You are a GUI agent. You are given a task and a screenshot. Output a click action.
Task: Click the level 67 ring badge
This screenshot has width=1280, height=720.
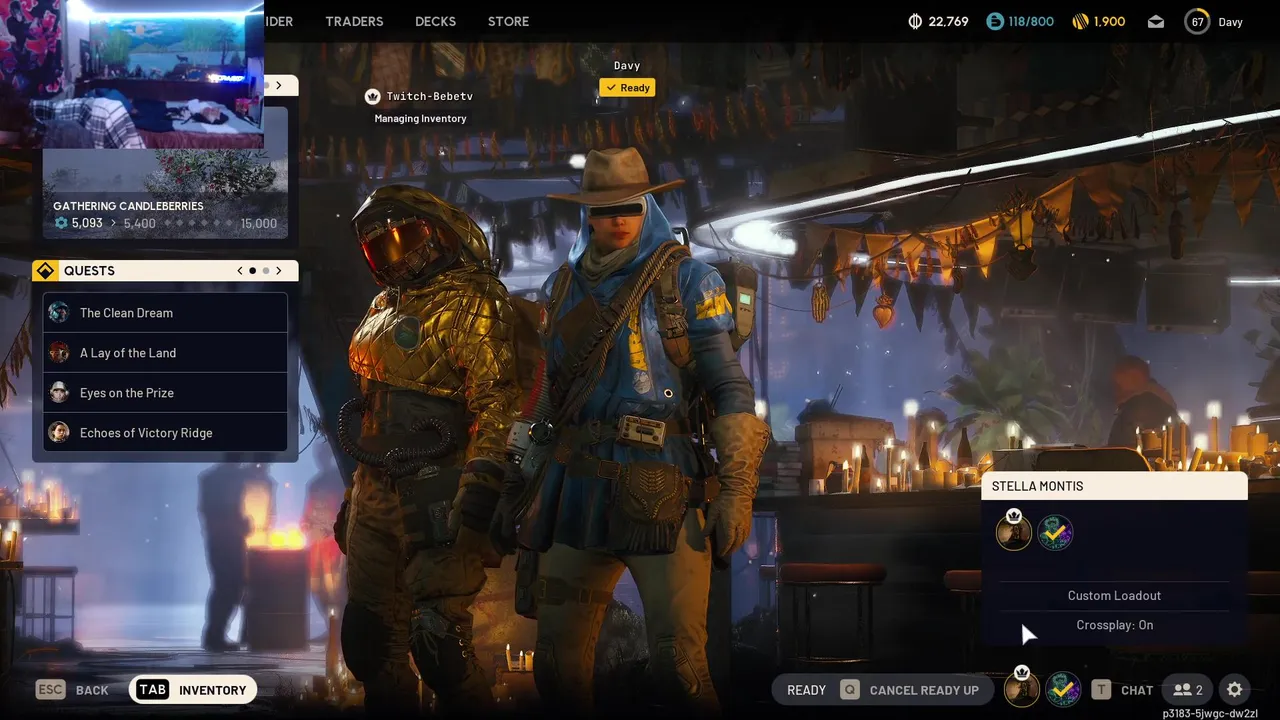(x=1197, y=21)
